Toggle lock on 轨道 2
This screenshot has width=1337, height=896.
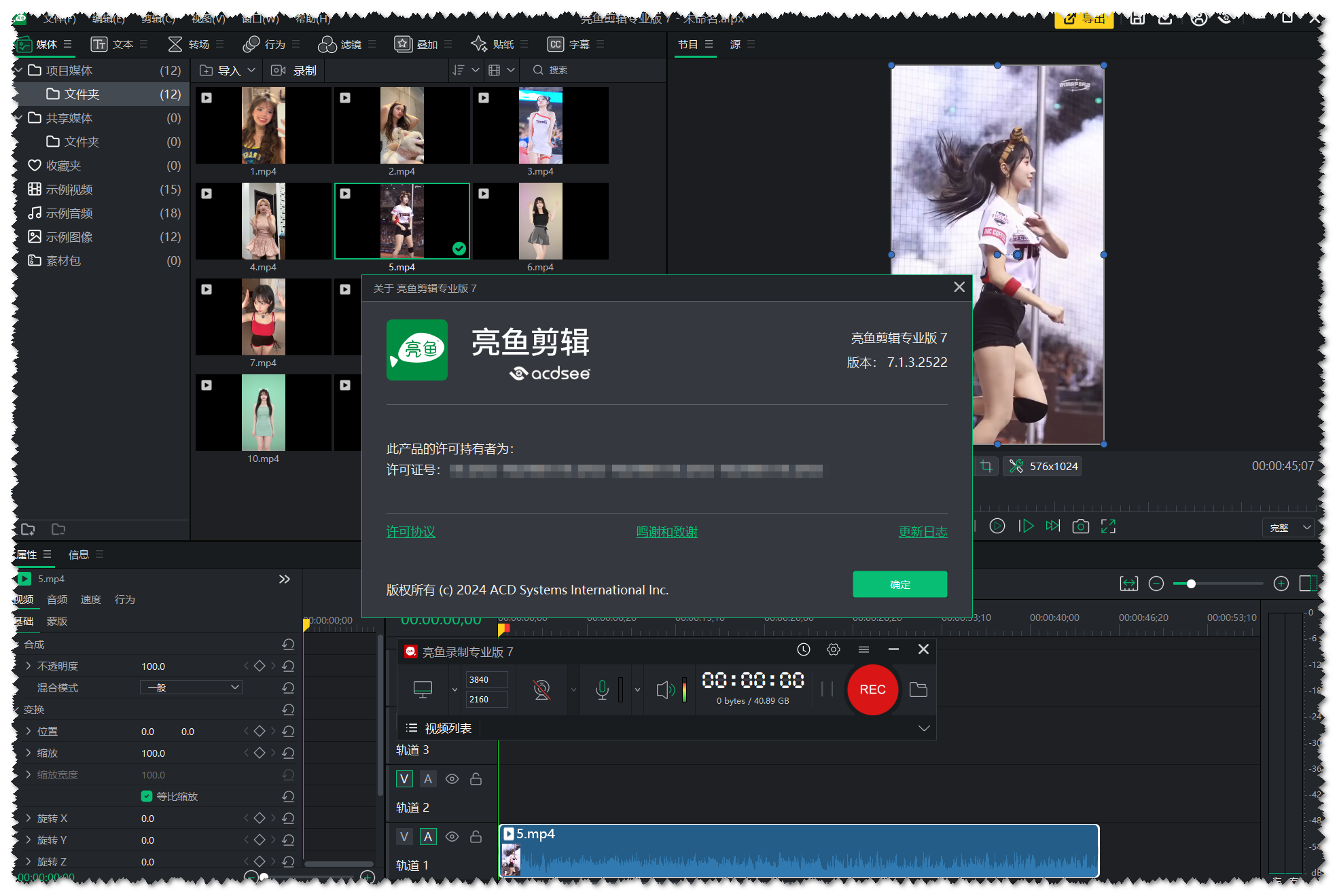pyautogui.click(x=476, y=779)
